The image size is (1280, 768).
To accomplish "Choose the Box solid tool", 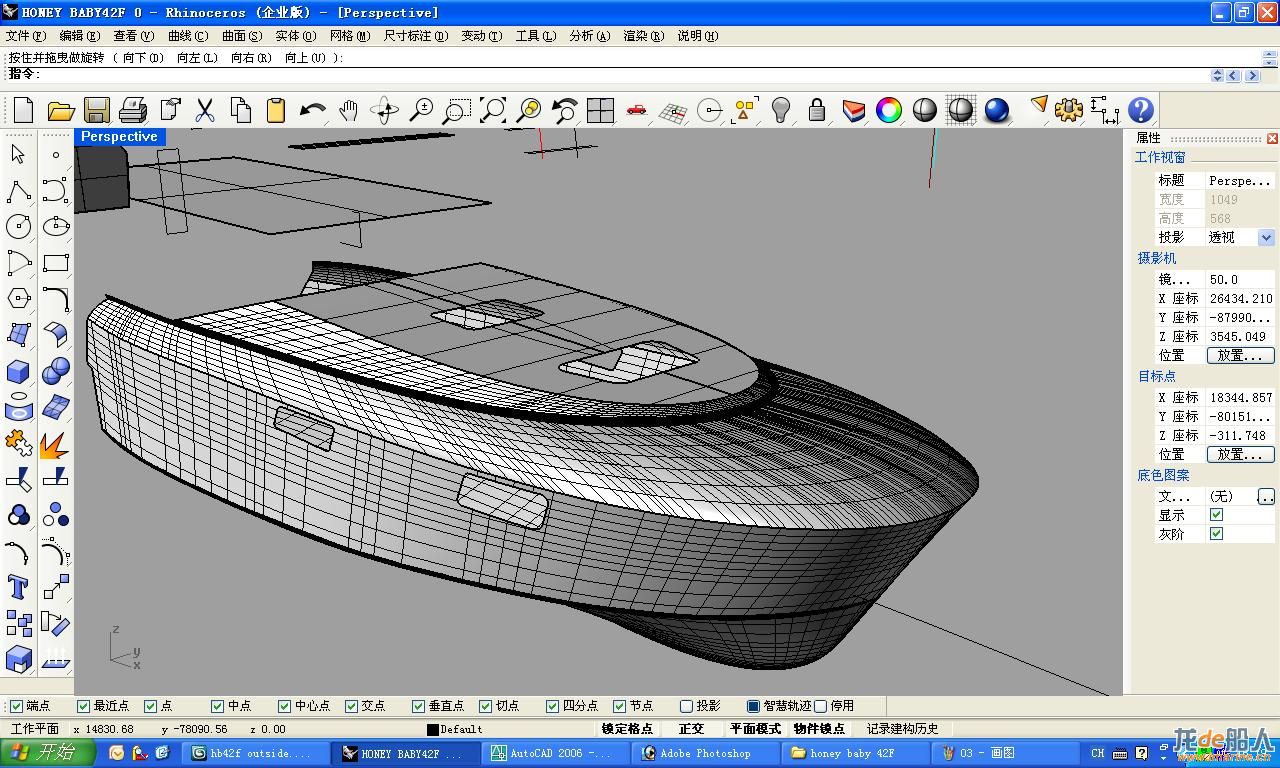I will [x=18, y=371].
